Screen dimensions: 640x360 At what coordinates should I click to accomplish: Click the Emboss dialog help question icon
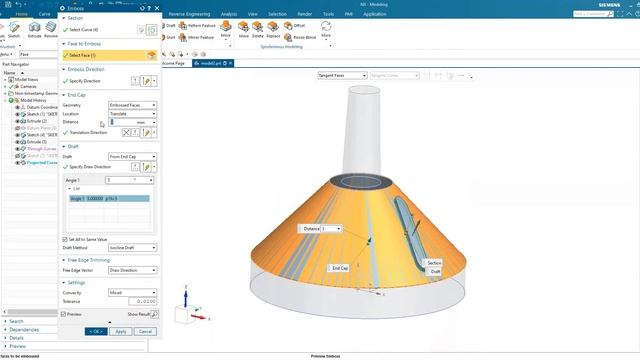click(x=149, y=8)
